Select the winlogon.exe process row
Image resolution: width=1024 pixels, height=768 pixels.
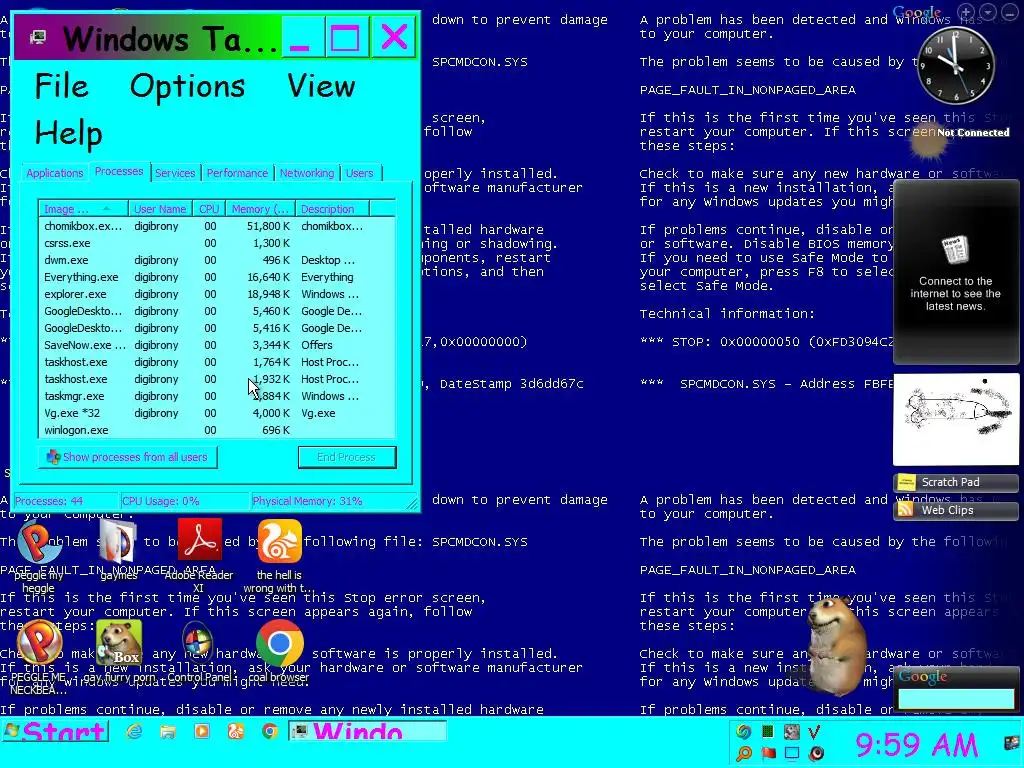point(217,430)
